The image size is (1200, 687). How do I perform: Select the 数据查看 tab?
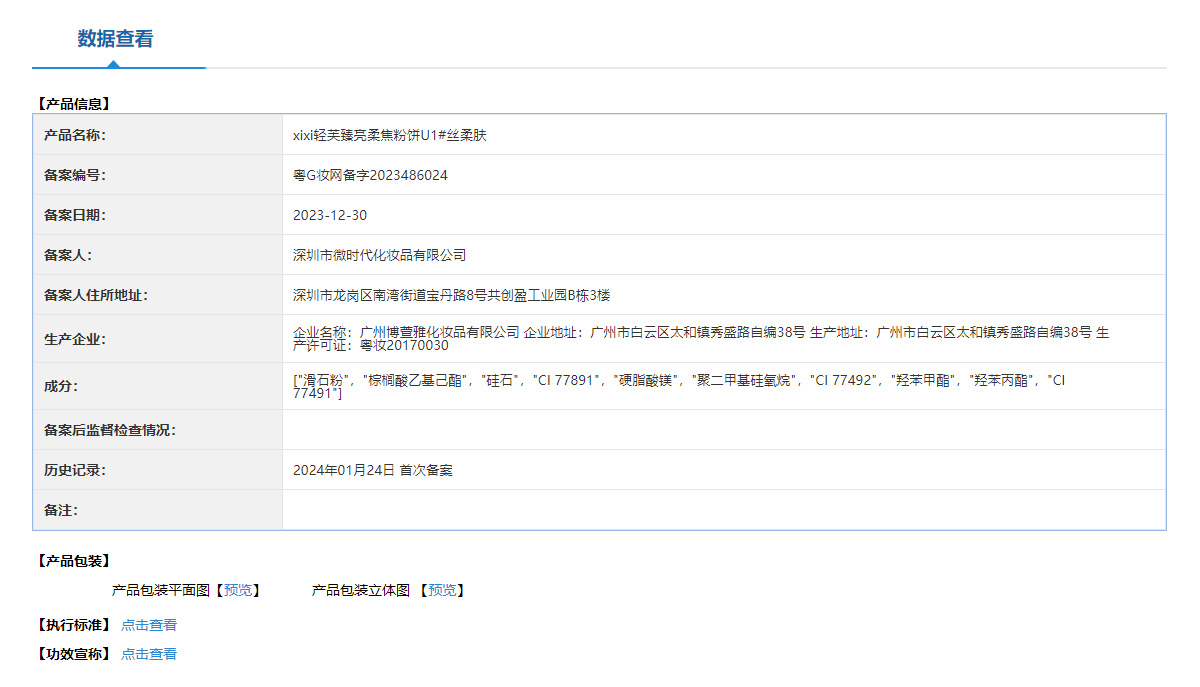116,39
